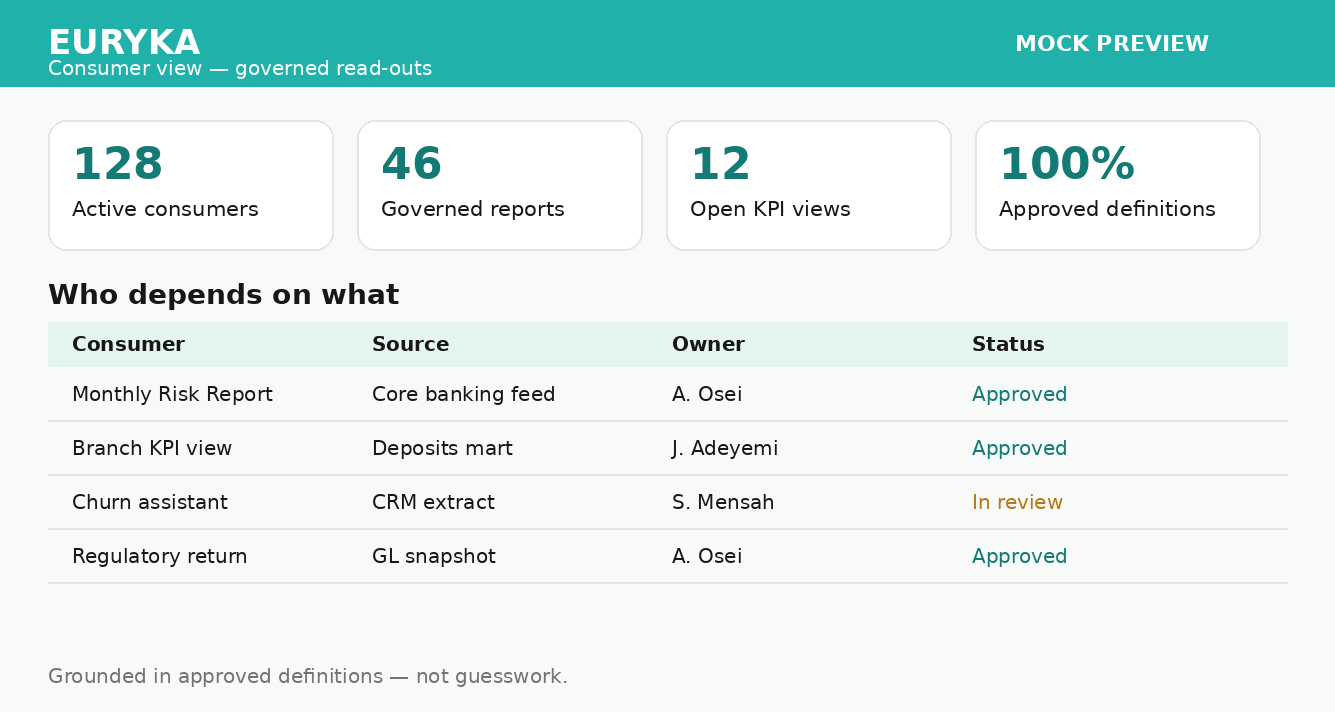The image size is (1335, 712).
Task: Click the EURYKA title in the header
Action: pyautogui.click(x=124, y=43)
